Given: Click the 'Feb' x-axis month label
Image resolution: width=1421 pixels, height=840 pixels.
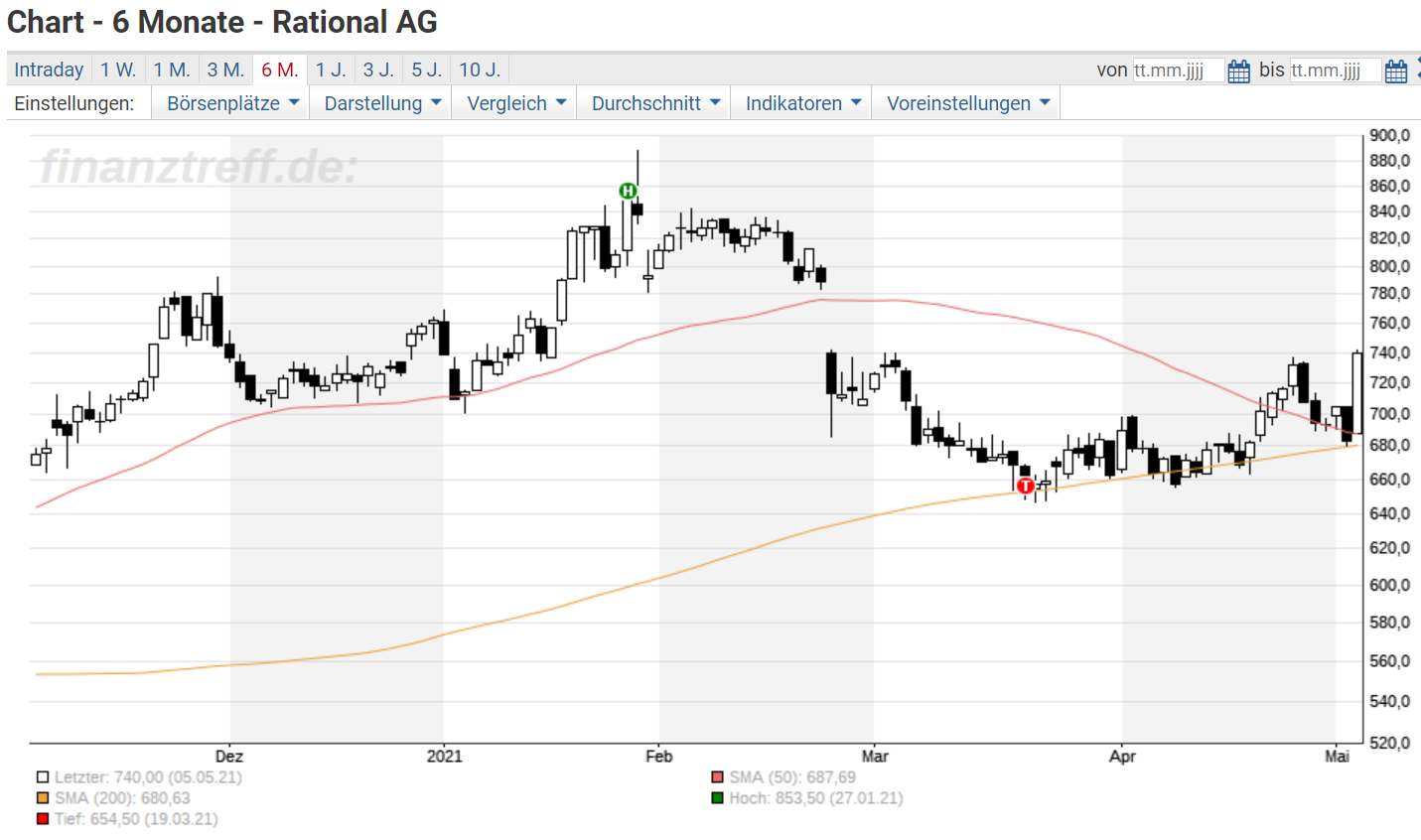Looking at the screenshot, I should (659, 757).
